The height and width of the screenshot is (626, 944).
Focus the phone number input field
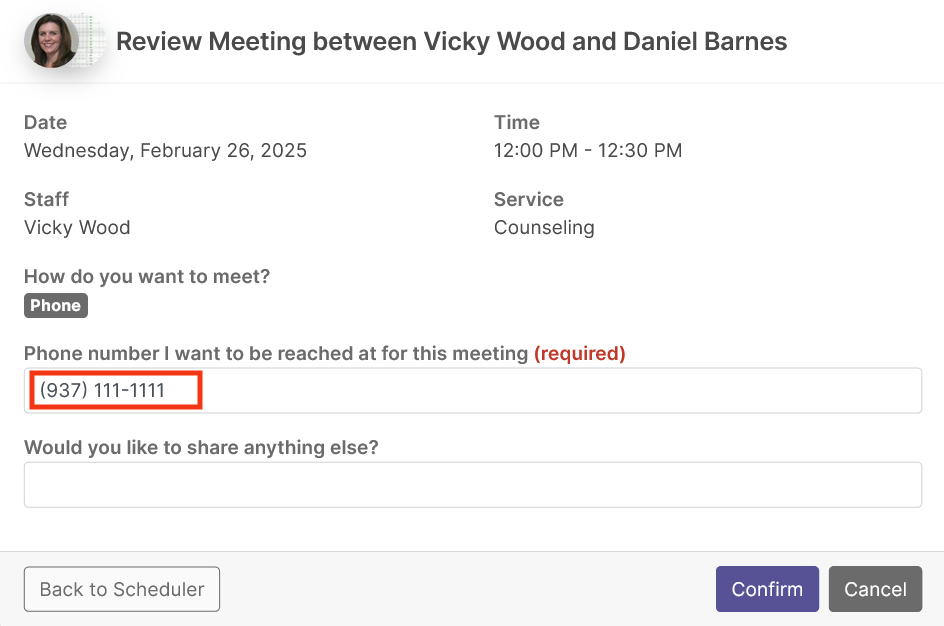[473, 390]
